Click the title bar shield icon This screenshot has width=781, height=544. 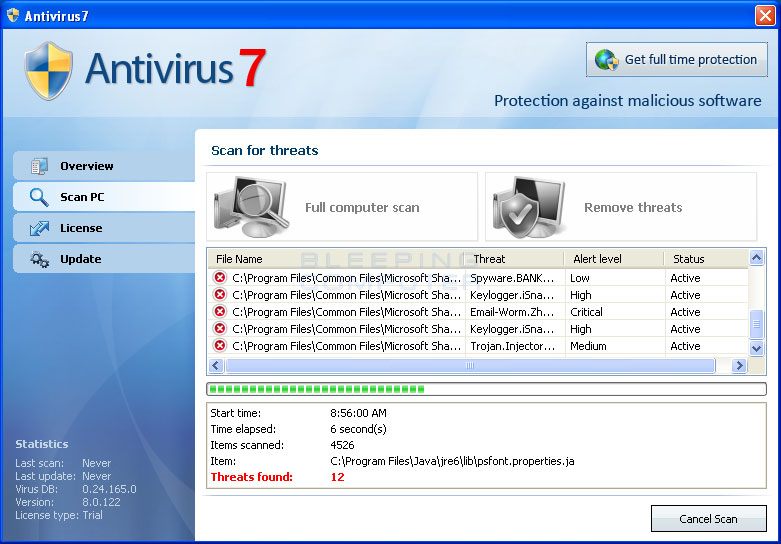(13, 15)
